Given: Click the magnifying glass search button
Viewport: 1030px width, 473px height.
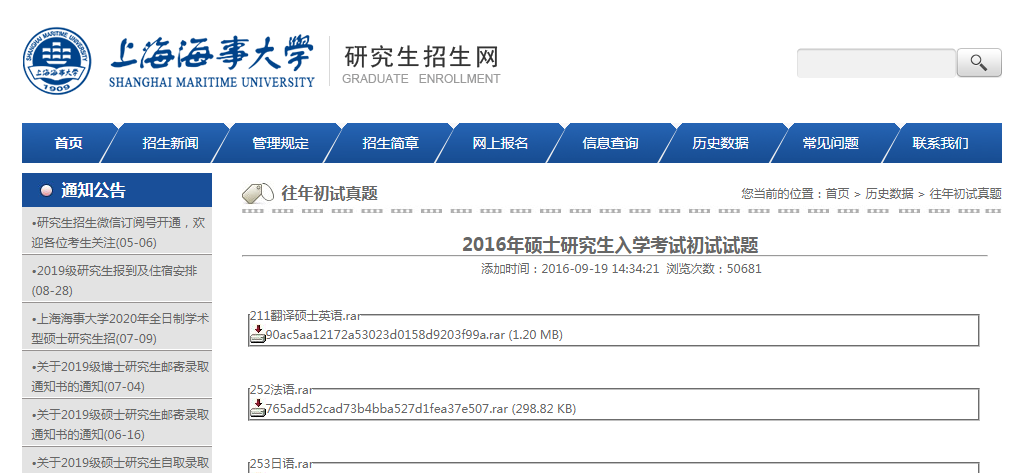Looking at the screenshot, I should pyautogui.click(x=978, y=63).
